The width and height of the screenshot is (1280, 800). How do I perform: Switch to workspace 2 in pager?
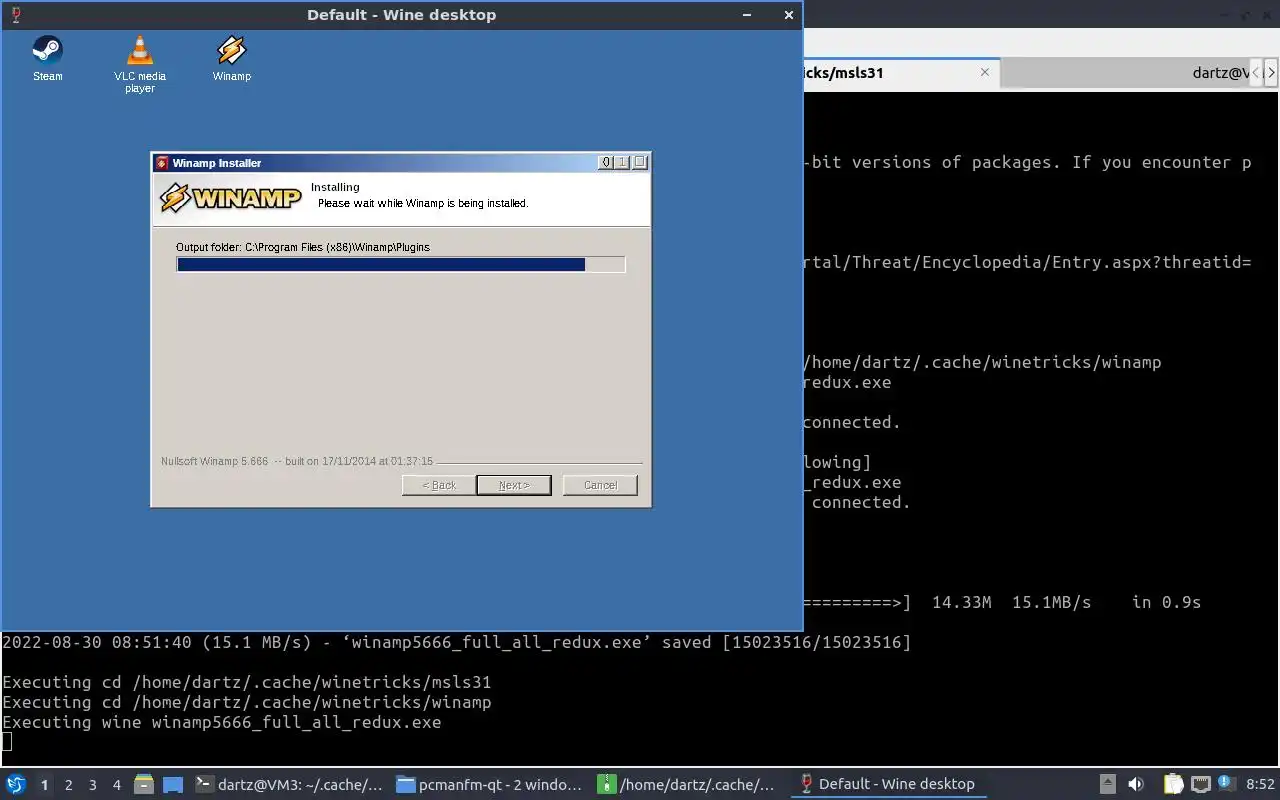(69, 785)
